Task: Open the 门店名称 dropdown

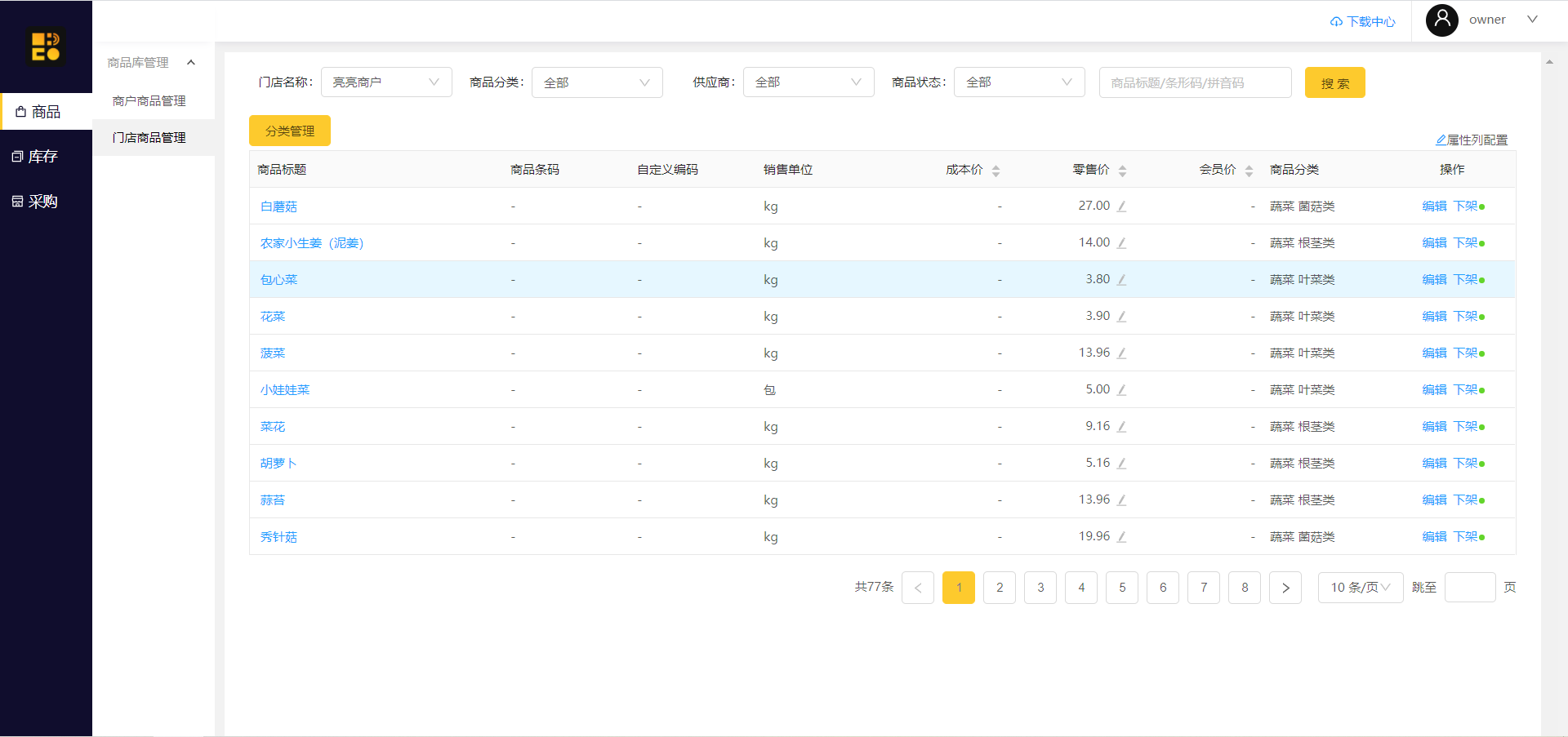Action: coord(386,82)
